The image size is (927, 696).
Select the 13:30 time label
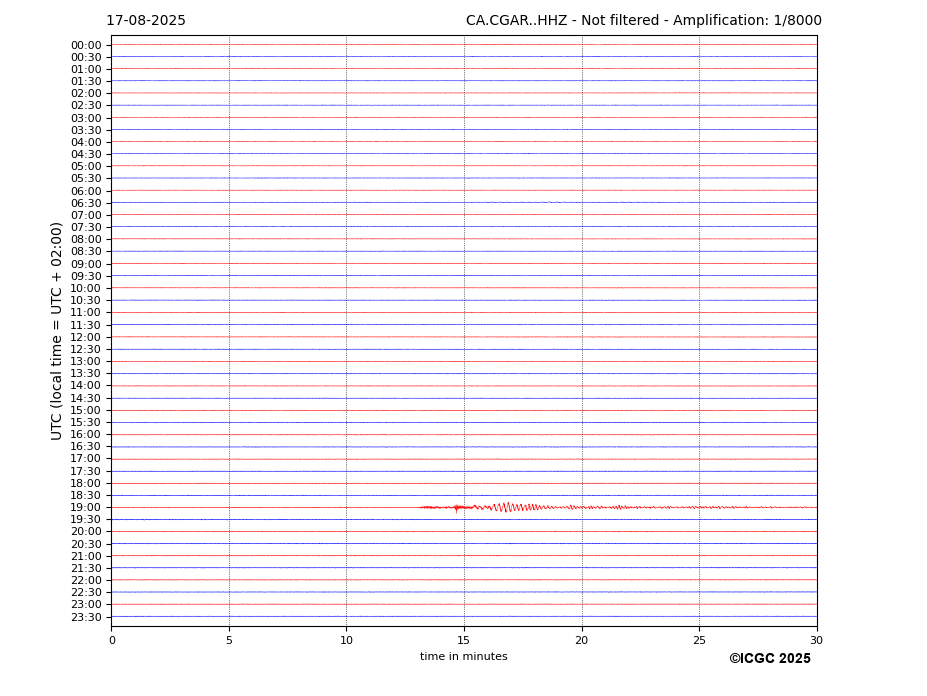[x=86, y=374]
